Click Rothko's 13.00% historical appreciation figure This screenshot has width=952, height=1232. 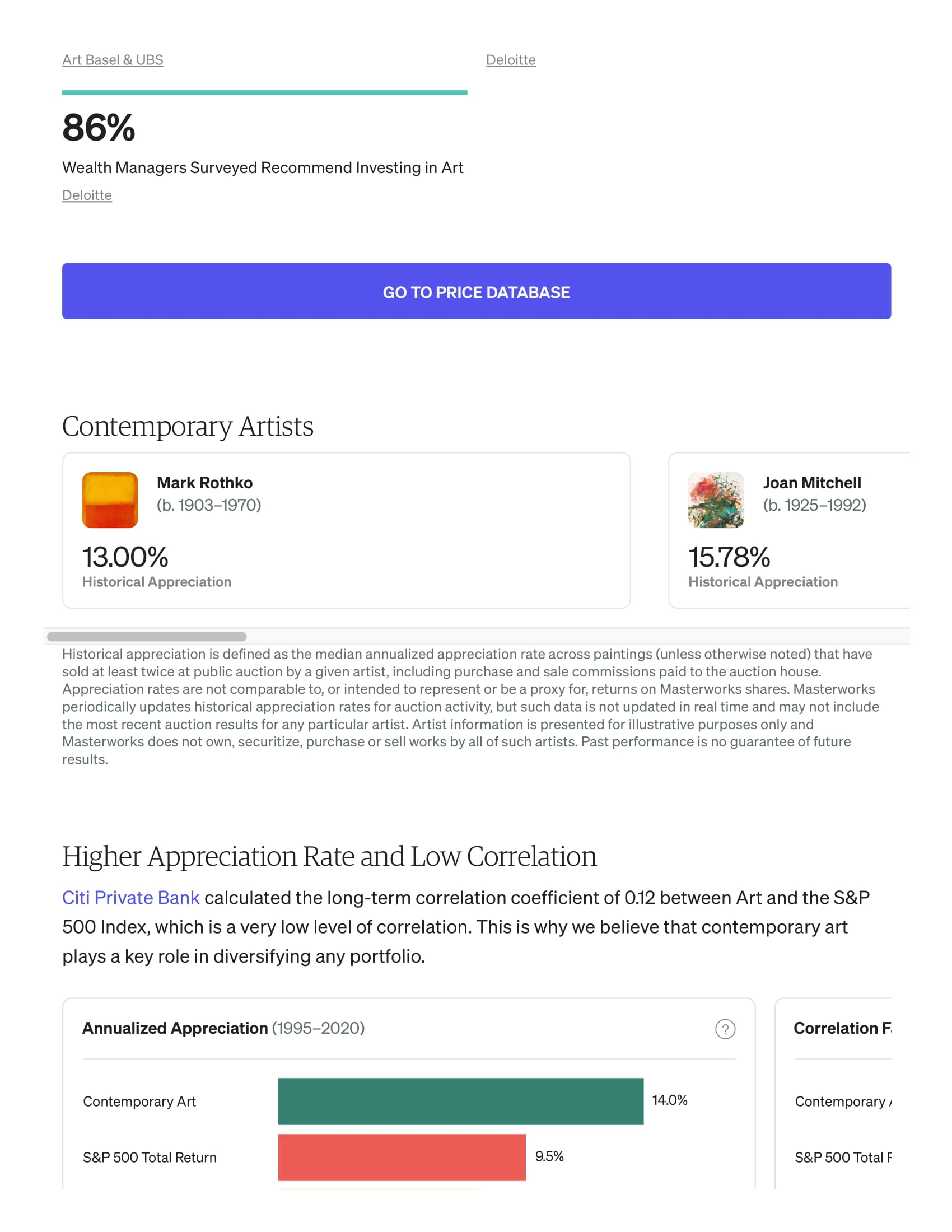pyautogui.click(x=125, y=557)
